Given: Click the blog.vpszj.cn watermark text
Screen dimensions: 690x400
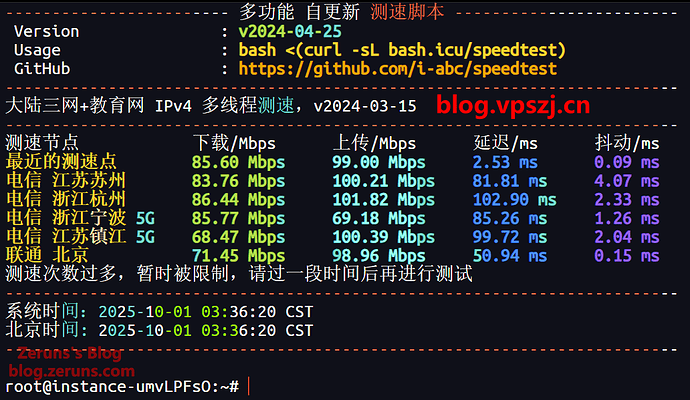Looking at the screenshot, I should 512,105.
